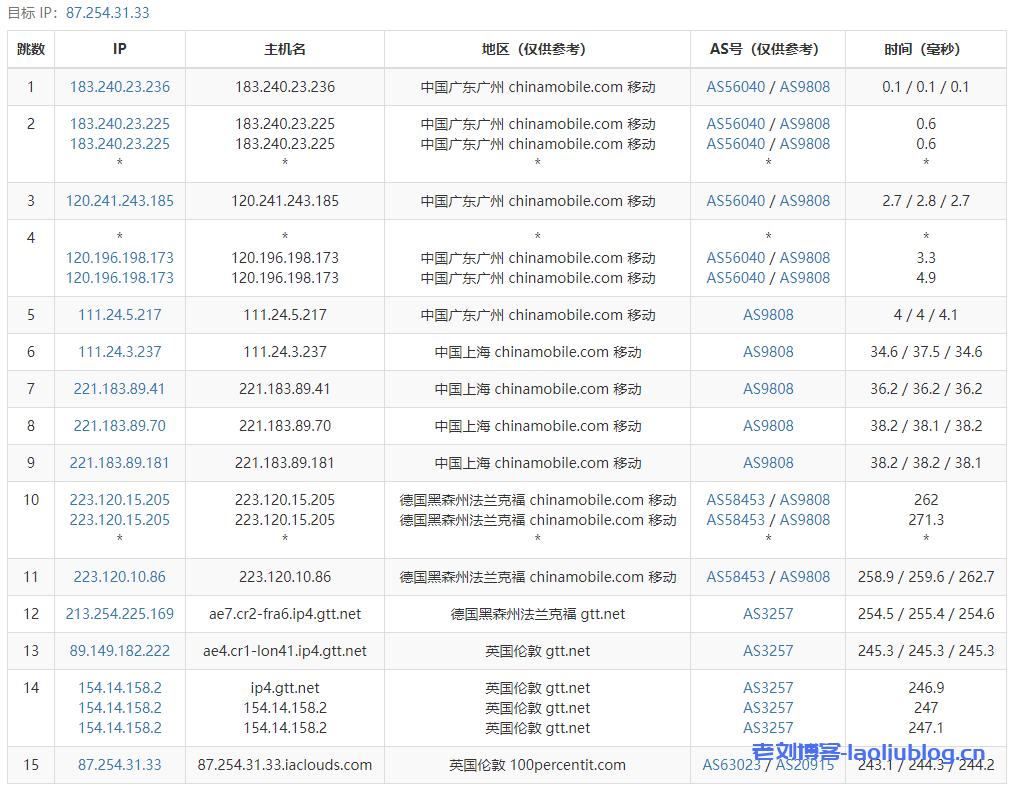The height and width of the screenshot is (790, 1011).
Task: Click the target IP 87.254.31.33 at top
Action: pos(107,13)
